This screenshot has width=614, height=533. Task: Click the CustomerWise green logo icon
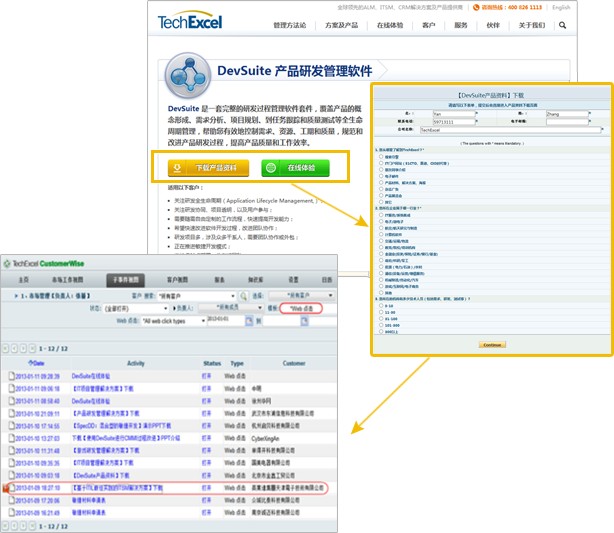pos(7,264)
